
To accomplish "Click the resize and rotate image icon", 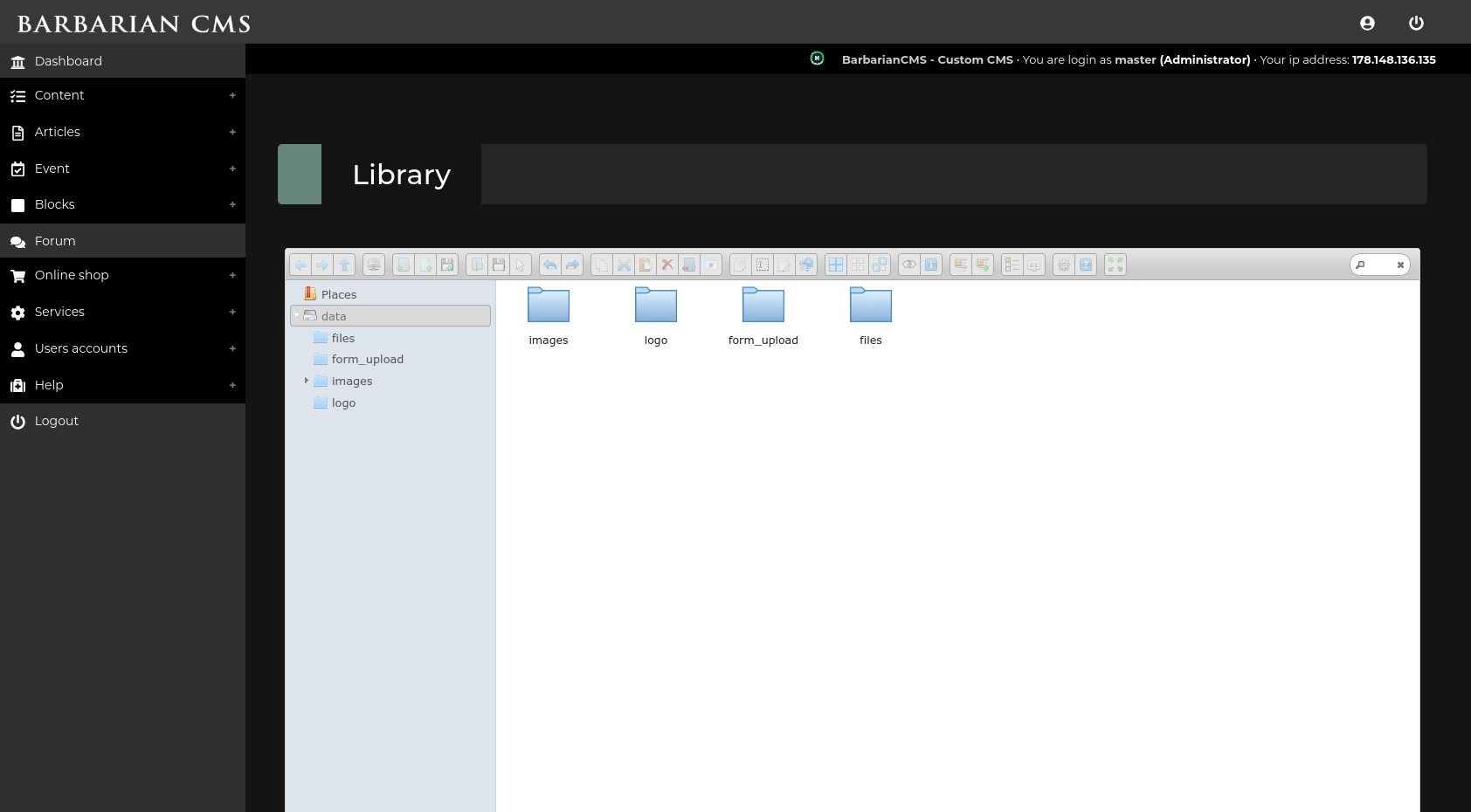I will tap(806, 265).
